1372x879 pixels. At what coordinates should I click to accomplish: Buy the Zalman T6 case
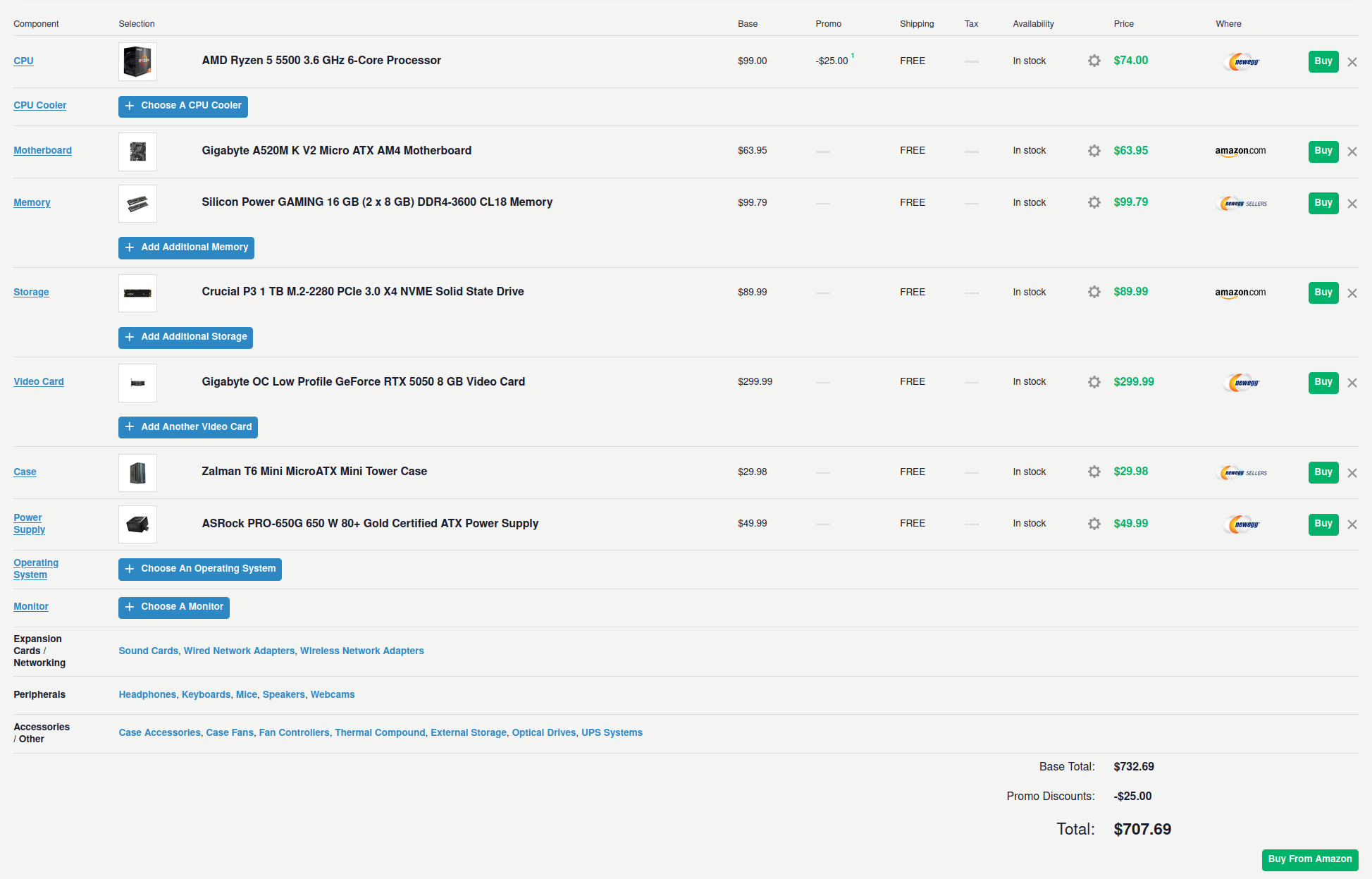1323,472
